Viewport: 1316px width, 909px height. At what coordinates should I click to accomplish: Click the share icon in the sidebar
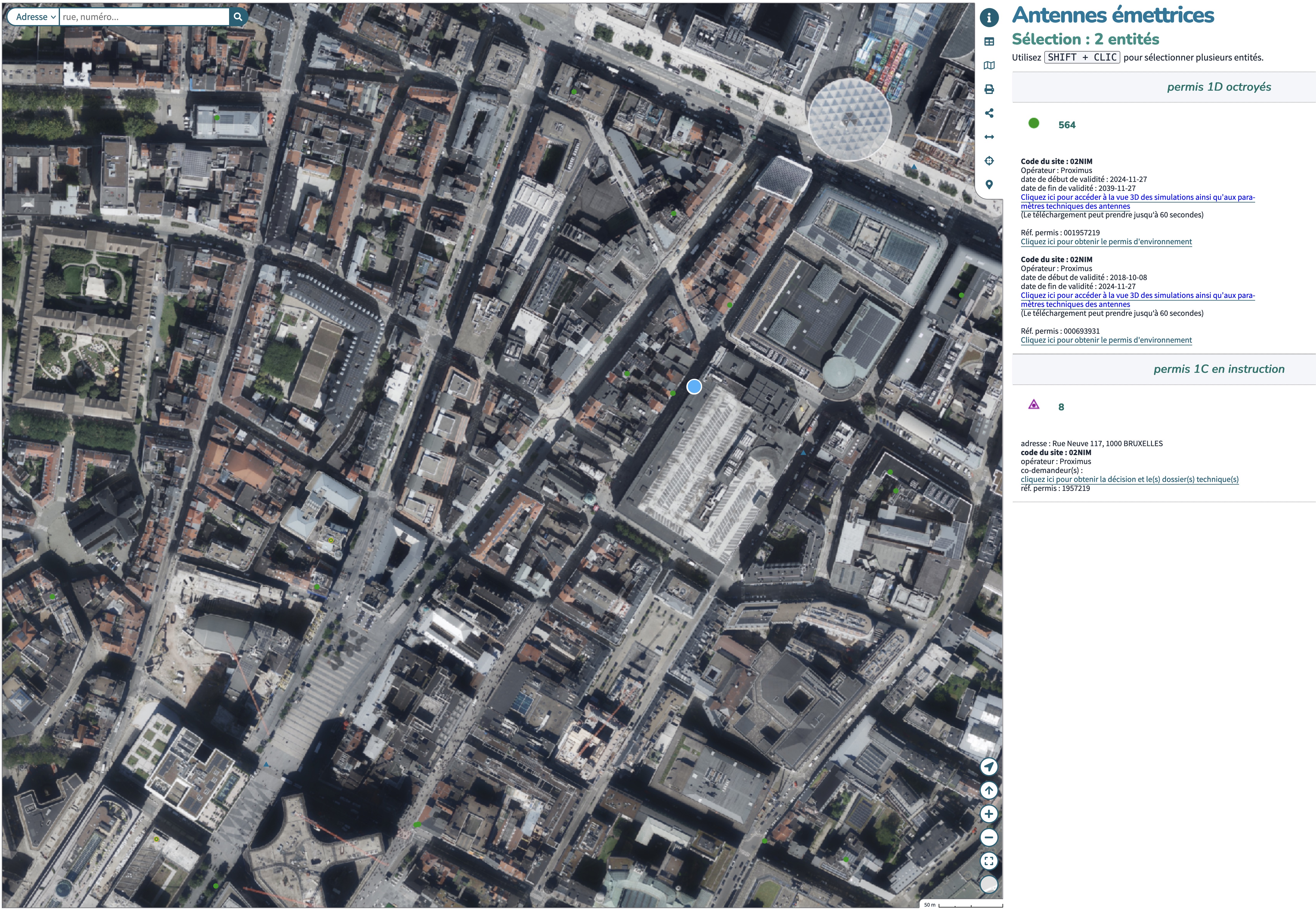coord(989,113)
